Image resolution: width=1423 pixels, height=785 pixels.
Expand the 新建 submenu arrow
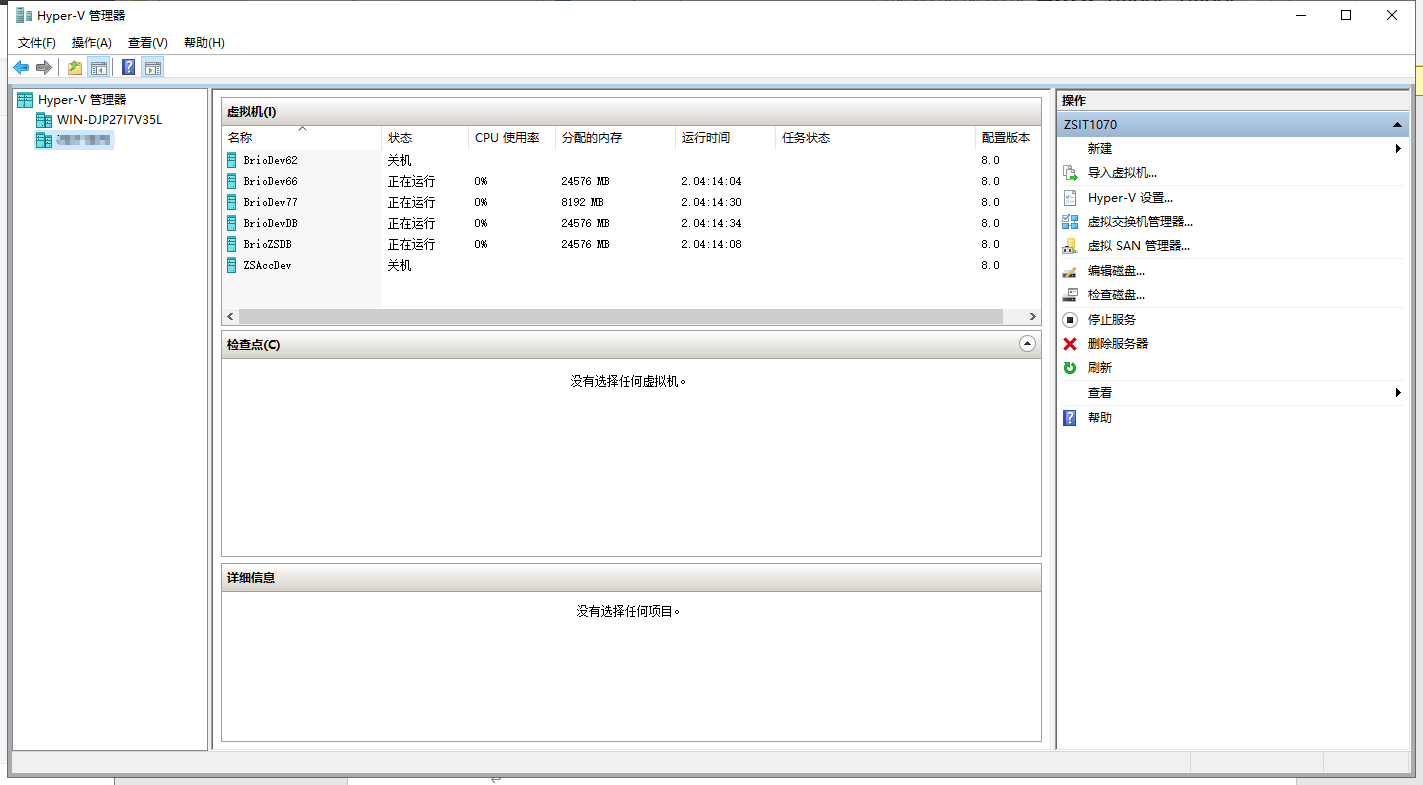(x=1398, y=149)
